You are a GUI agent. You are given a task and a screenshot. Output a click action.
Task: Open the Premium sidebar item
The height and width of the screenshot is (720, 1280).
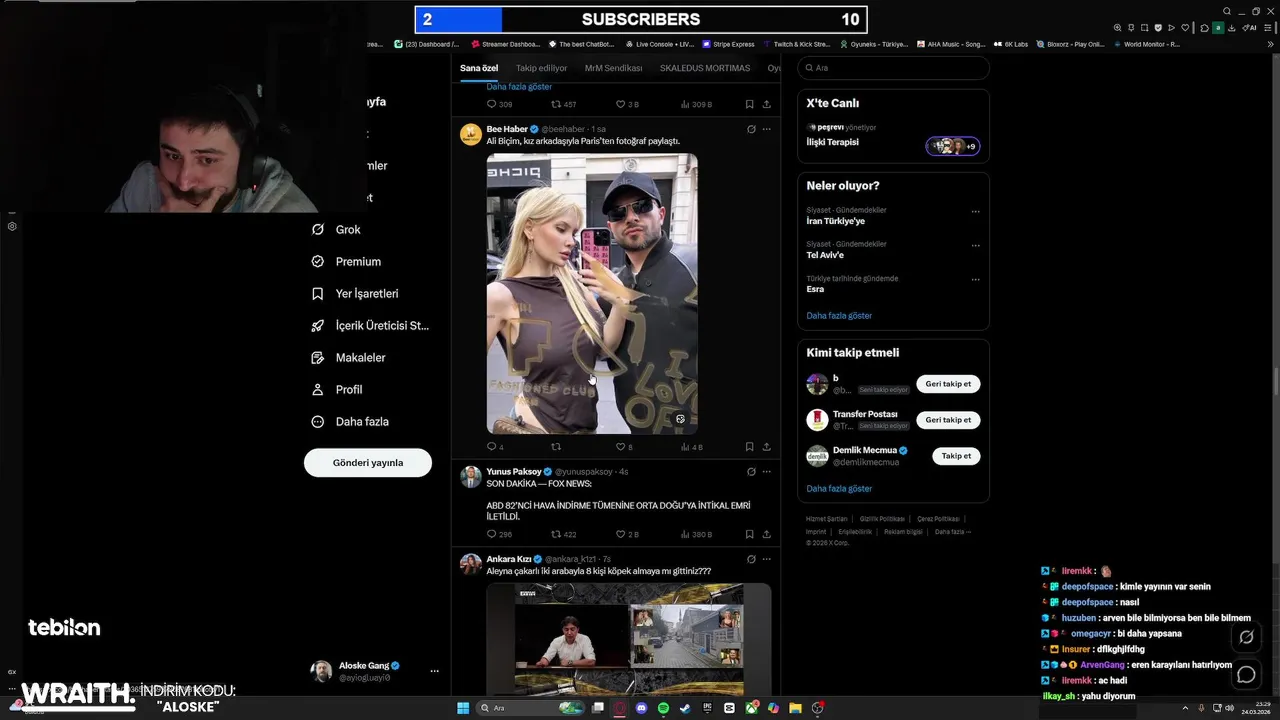[346, 262]
